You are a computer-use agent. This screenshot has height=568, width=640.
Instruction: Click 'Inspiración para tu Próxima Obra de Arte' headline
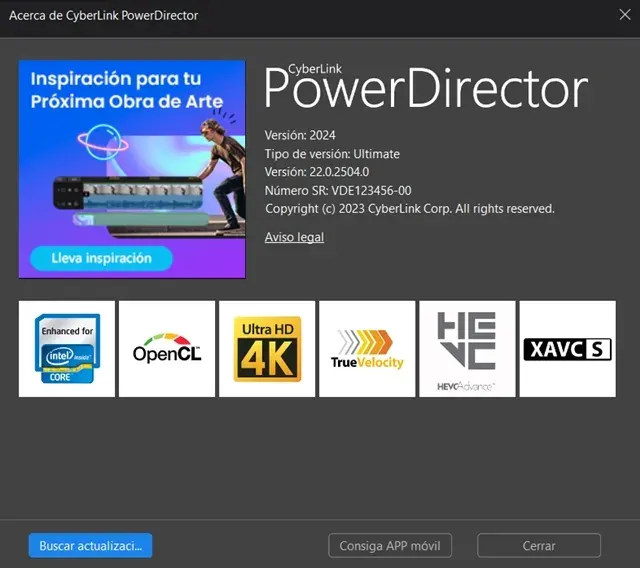[x=127, y=90]
